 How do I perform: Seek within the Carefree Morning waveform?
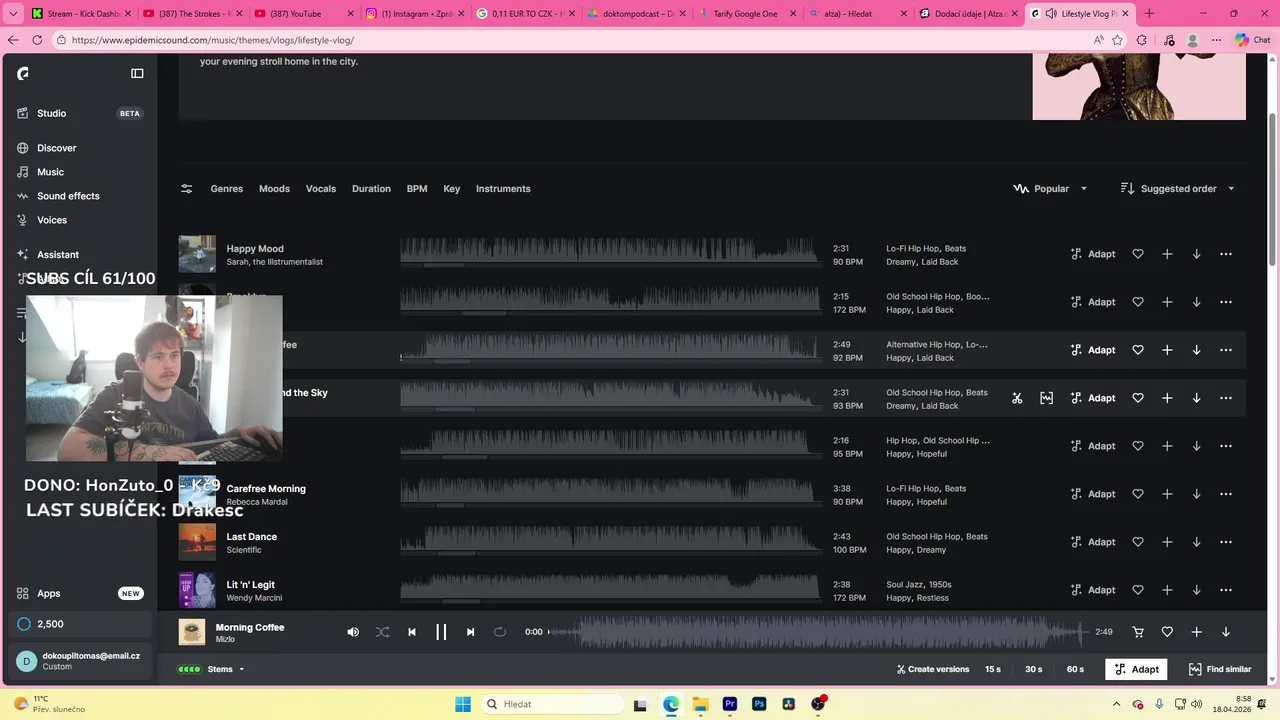pos(610,491)
